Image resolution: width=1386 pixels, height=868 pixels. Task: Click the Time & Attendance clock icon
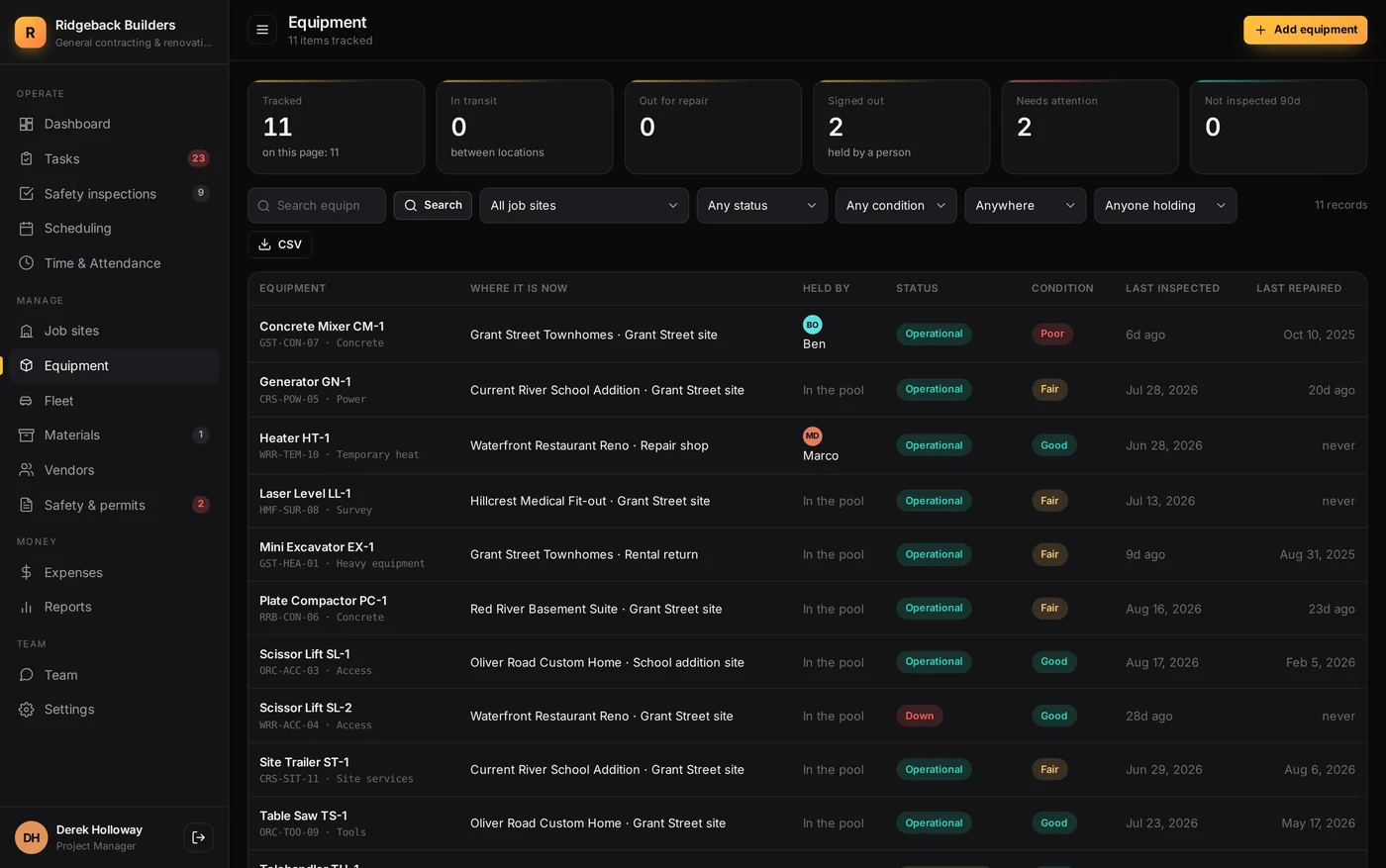[x=27, y=263]
